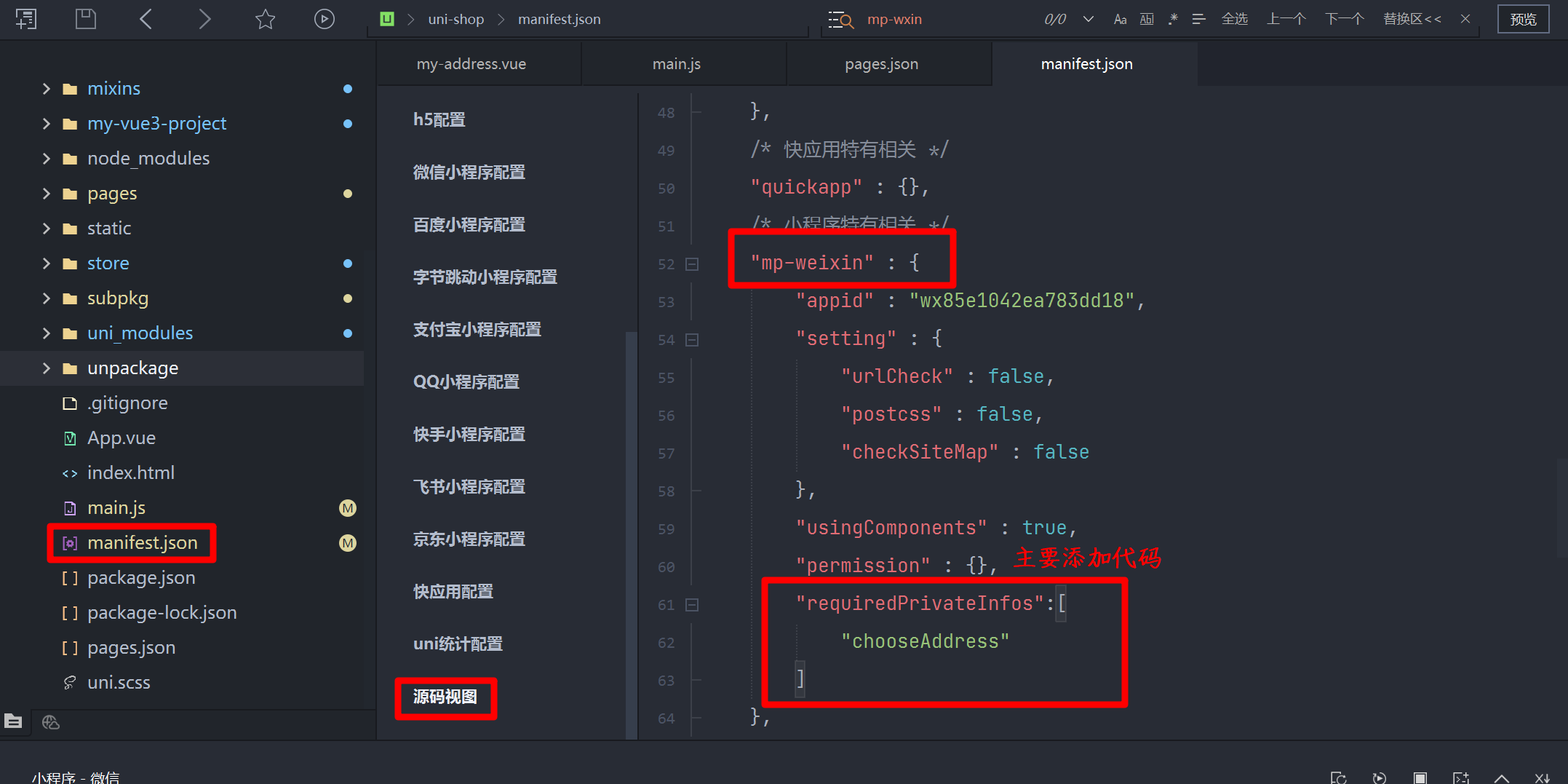1568x784 pixels.
Task: Open the 微信小程序配置 section
Action: [x=469, y=173]
